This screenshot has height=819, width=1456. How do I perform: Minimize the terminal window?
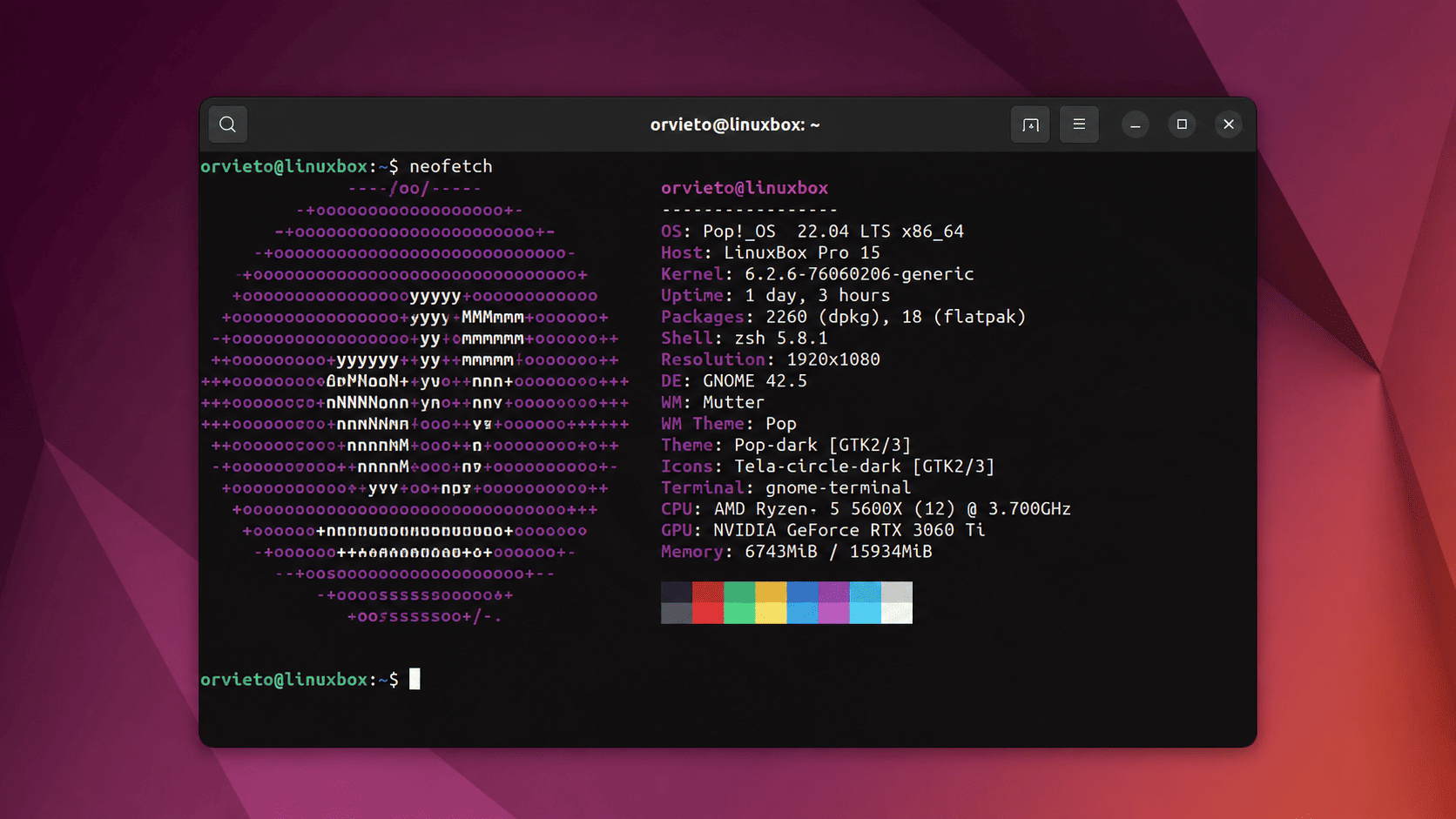click(1135, 124)
